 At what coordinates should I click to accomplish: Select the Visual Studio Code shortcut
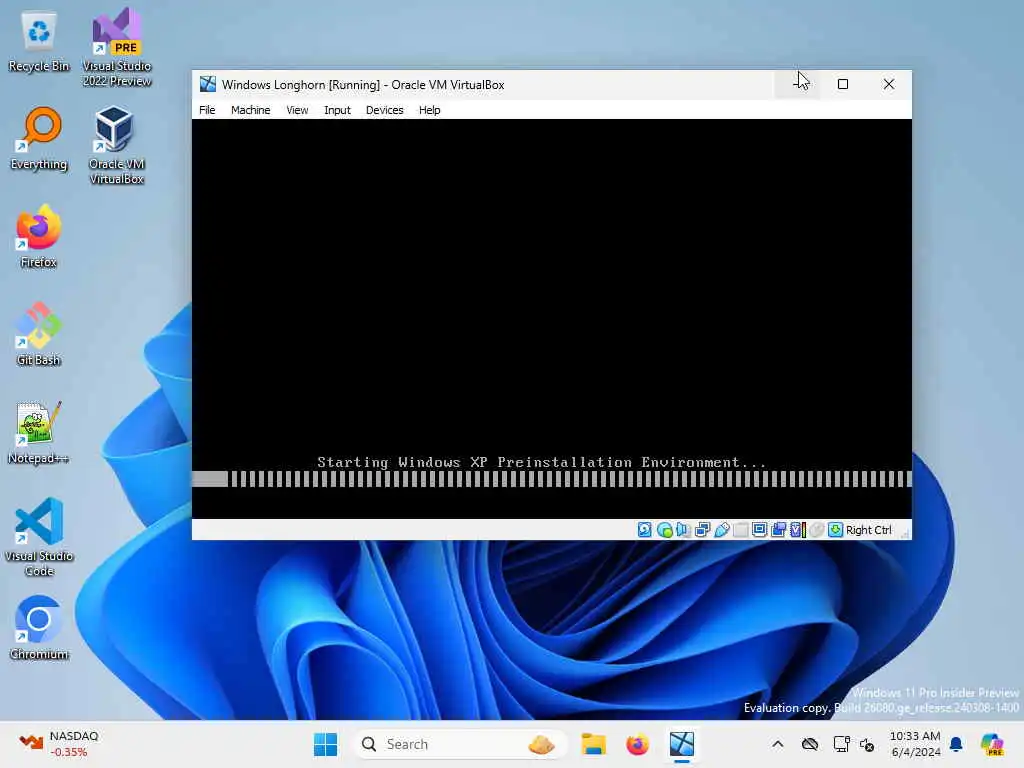[x=39, y=537]
